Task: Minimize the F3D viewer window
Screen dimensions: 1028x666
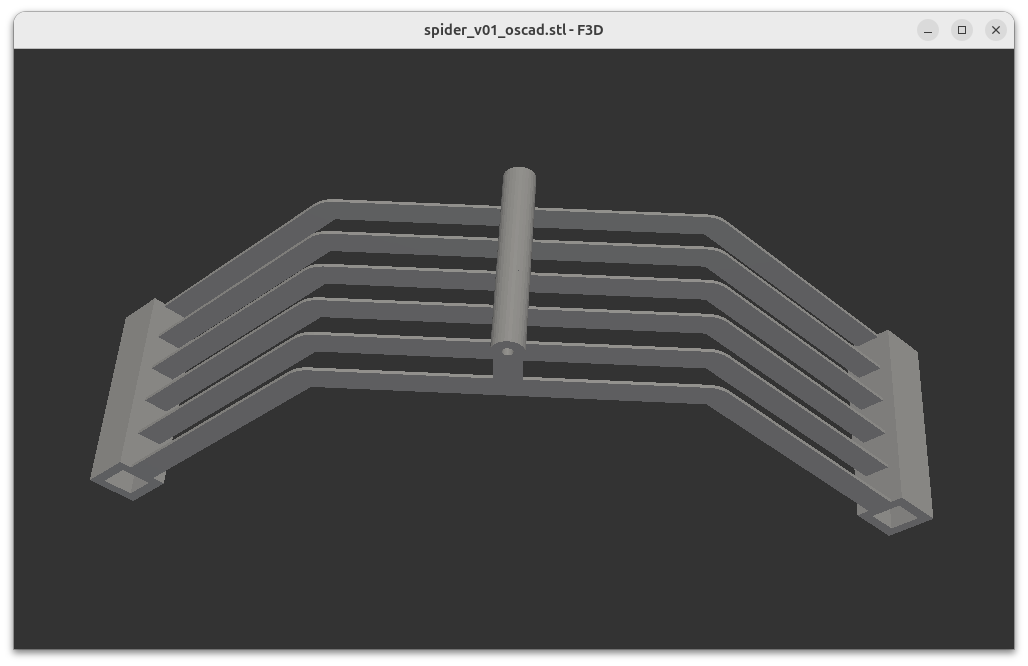Action: (928, 30)
